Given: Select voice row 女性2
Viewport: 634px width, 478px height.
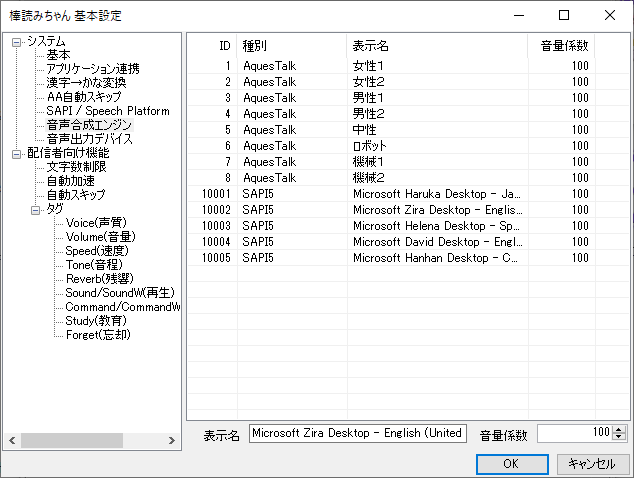Looking at the screenshot, I should tap(408, 82).
